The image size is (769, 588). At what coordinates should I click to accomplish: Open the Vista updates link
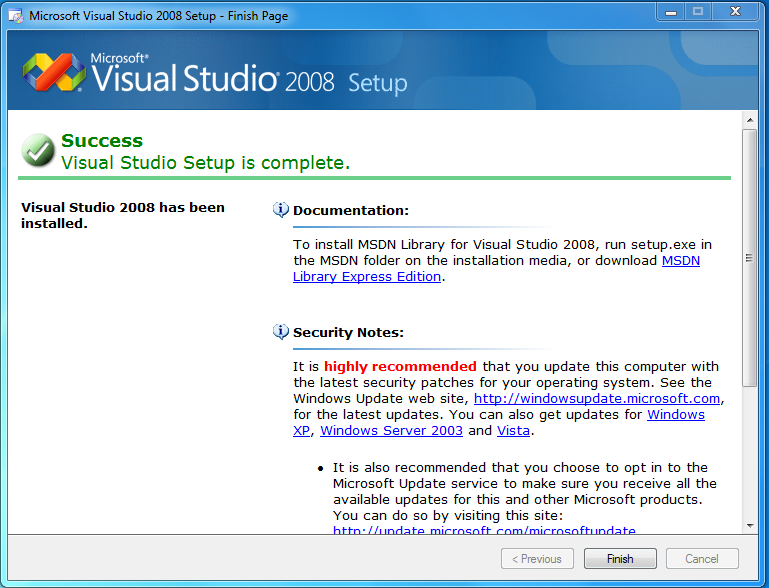(513, 431)
